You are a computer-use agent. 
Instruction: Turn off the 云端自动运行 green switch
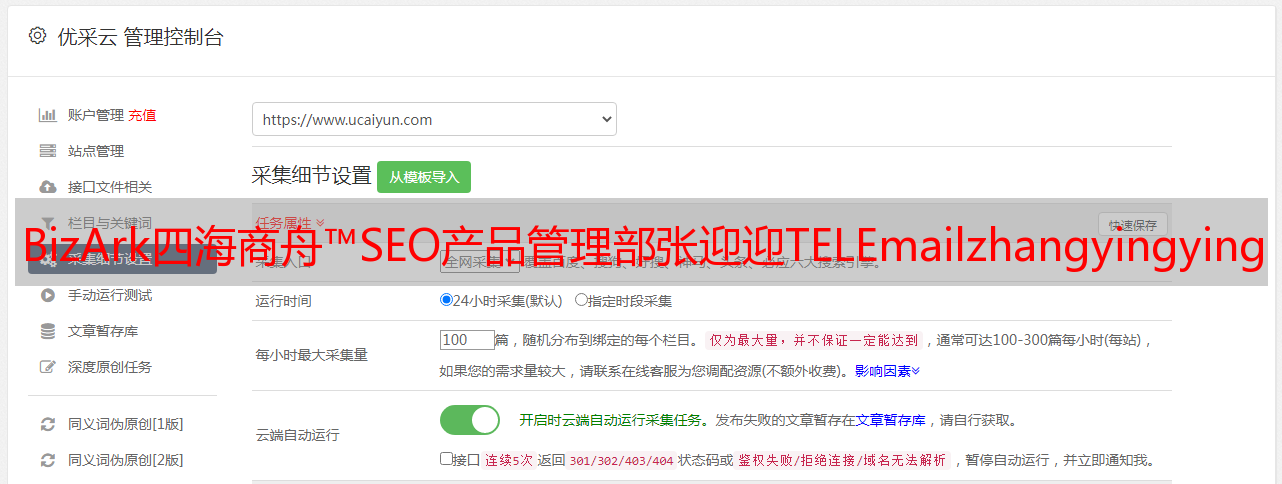pos(470,420)
